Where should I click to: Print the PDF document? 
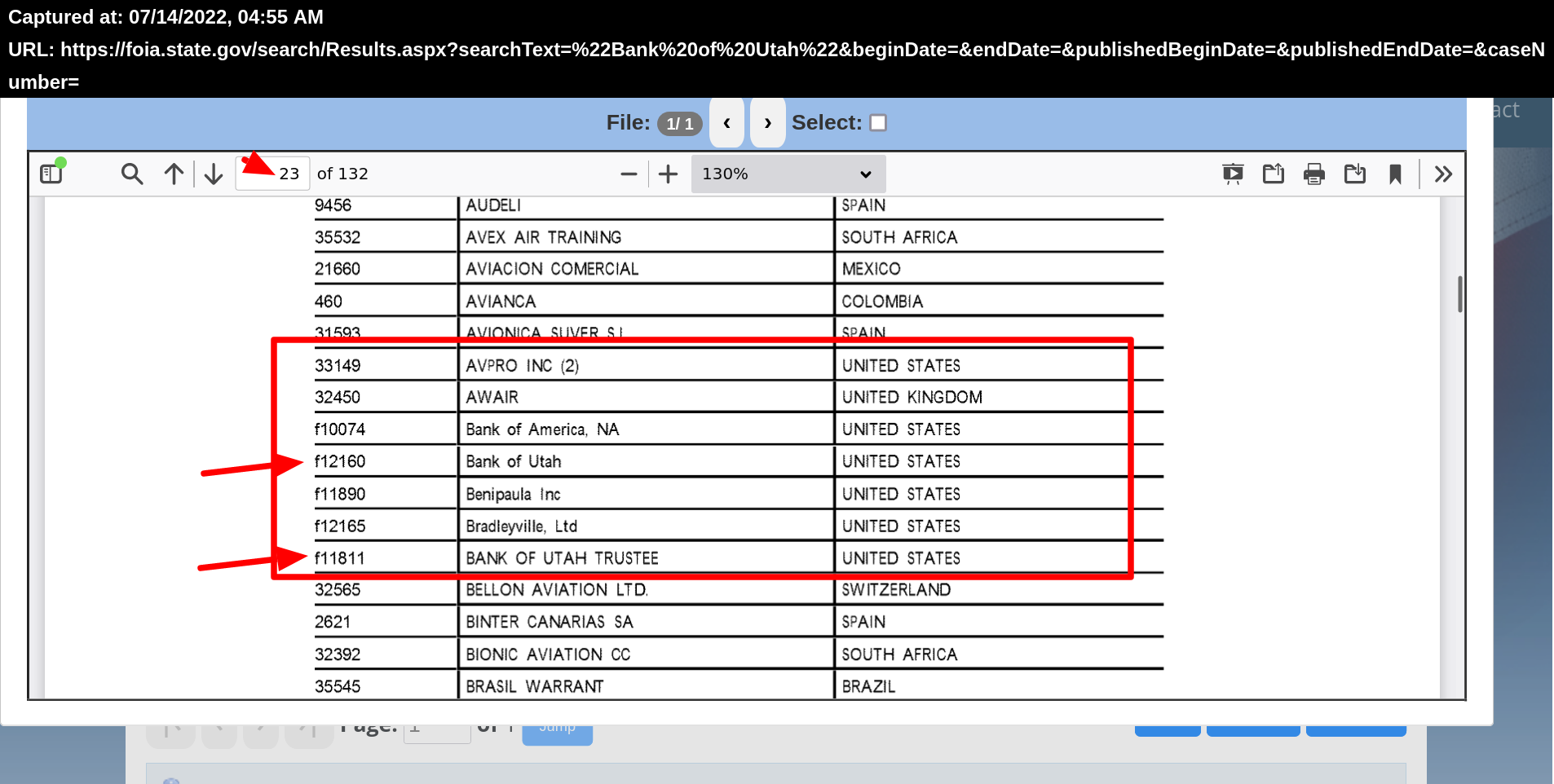(x=1314, y=174)
